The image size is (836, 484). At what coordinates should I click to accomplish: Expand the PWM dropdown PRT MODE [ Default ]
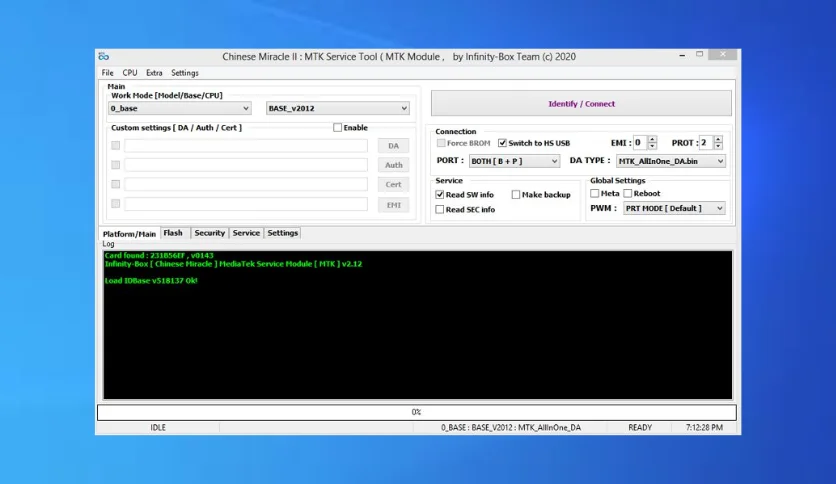coord(674,208)
